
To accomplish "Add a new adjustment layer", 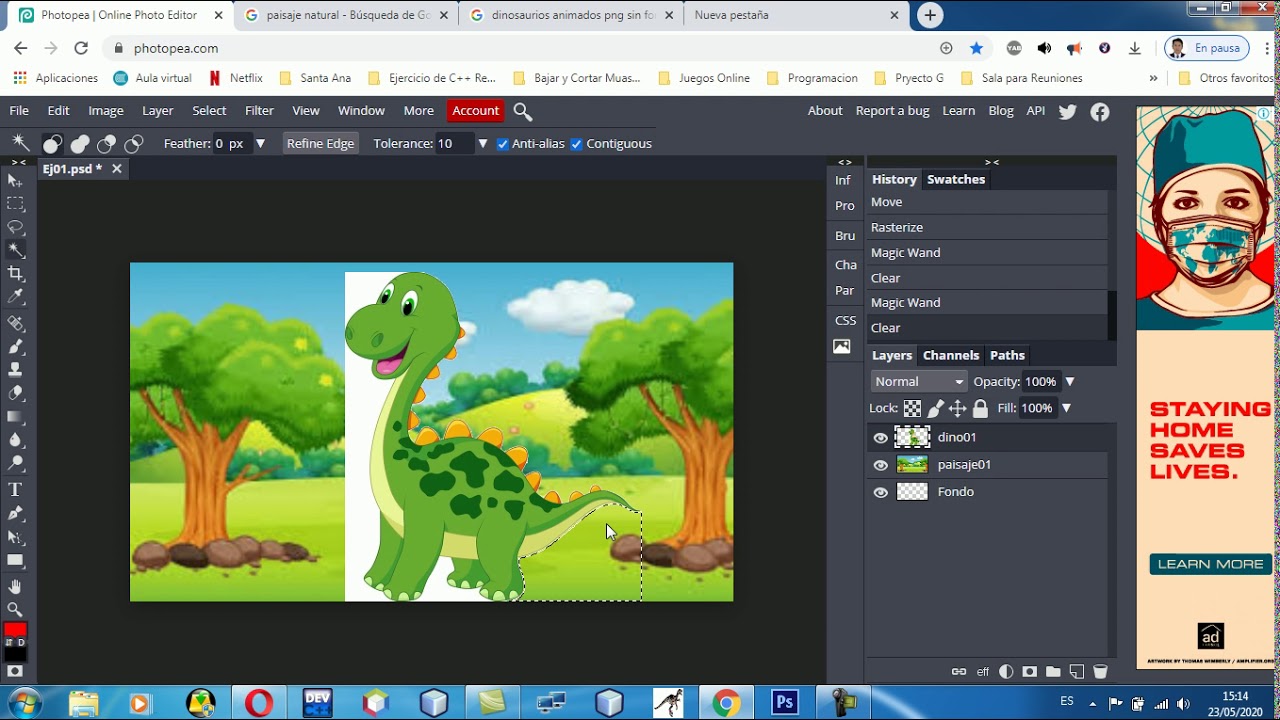I will click(1006, 672).
